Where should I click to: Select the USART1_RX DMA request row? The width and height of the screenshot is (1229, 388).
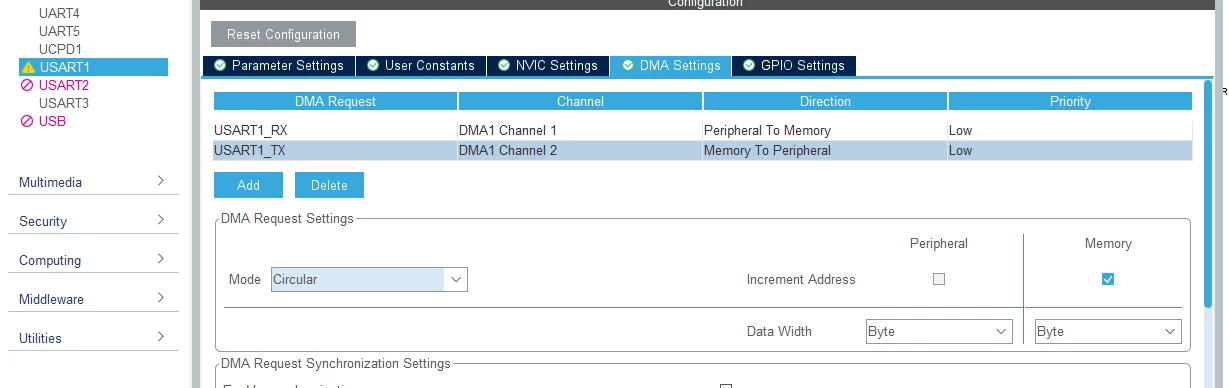[703, 130]
